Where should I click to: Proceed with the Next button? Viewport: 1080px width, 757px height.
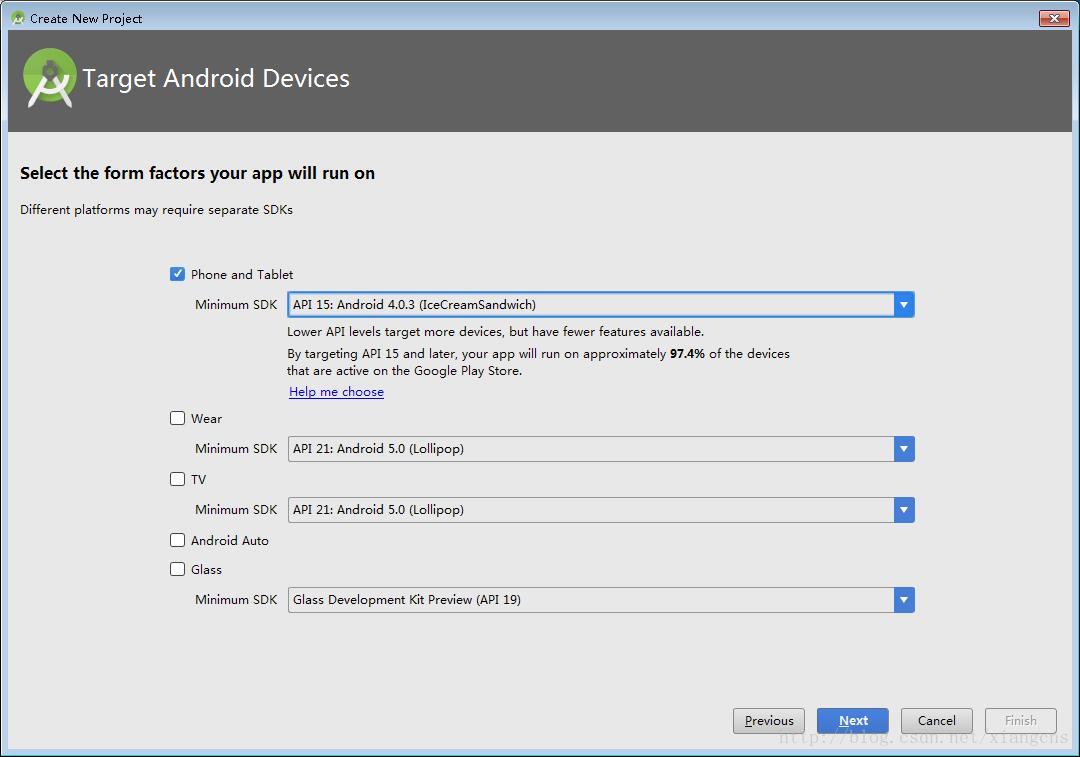tap(853, 720)
